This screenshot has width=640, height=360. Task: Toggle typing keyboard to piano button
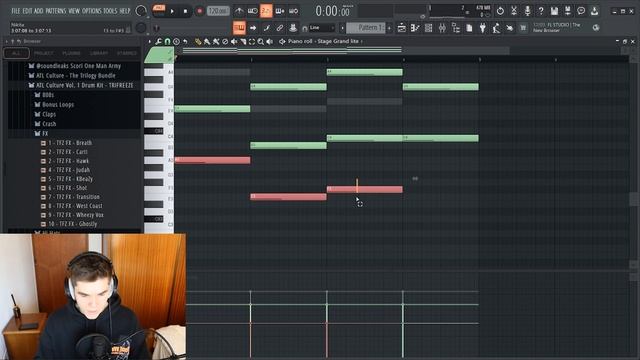coord(239,28)
